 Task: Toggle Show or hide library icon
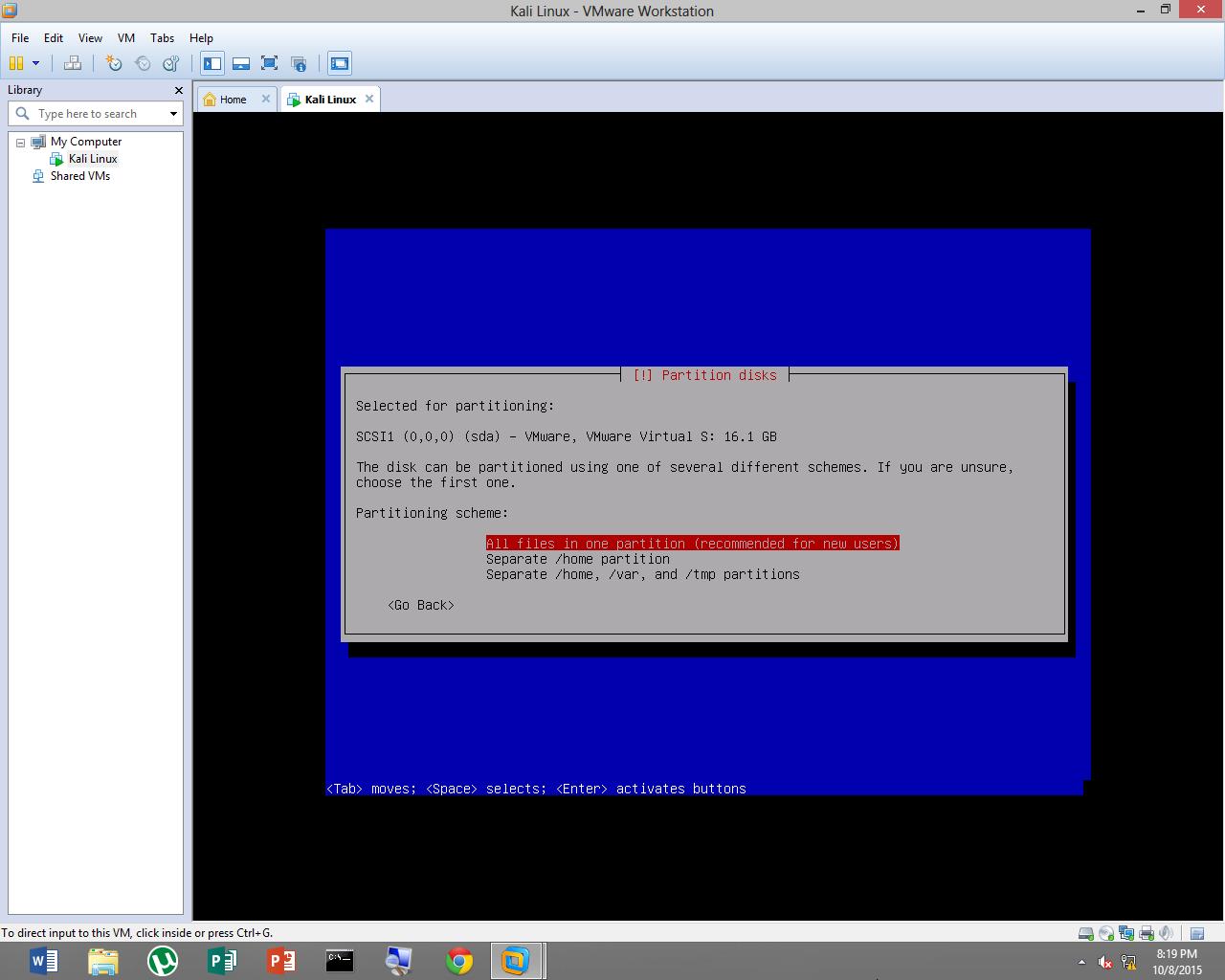tap(212, 63)
